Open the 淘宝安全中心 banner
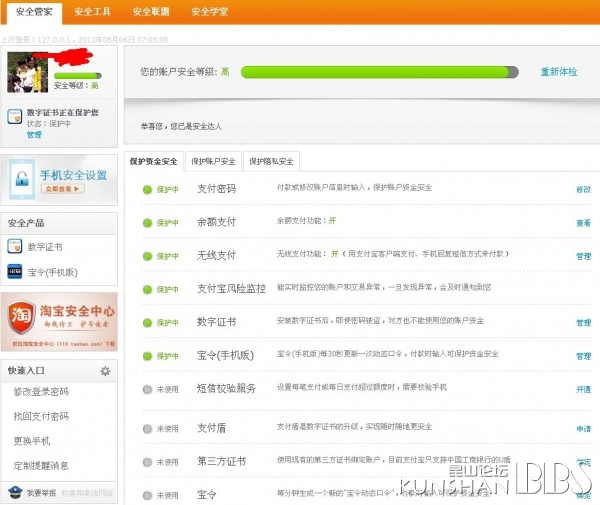 click(59, 320)
